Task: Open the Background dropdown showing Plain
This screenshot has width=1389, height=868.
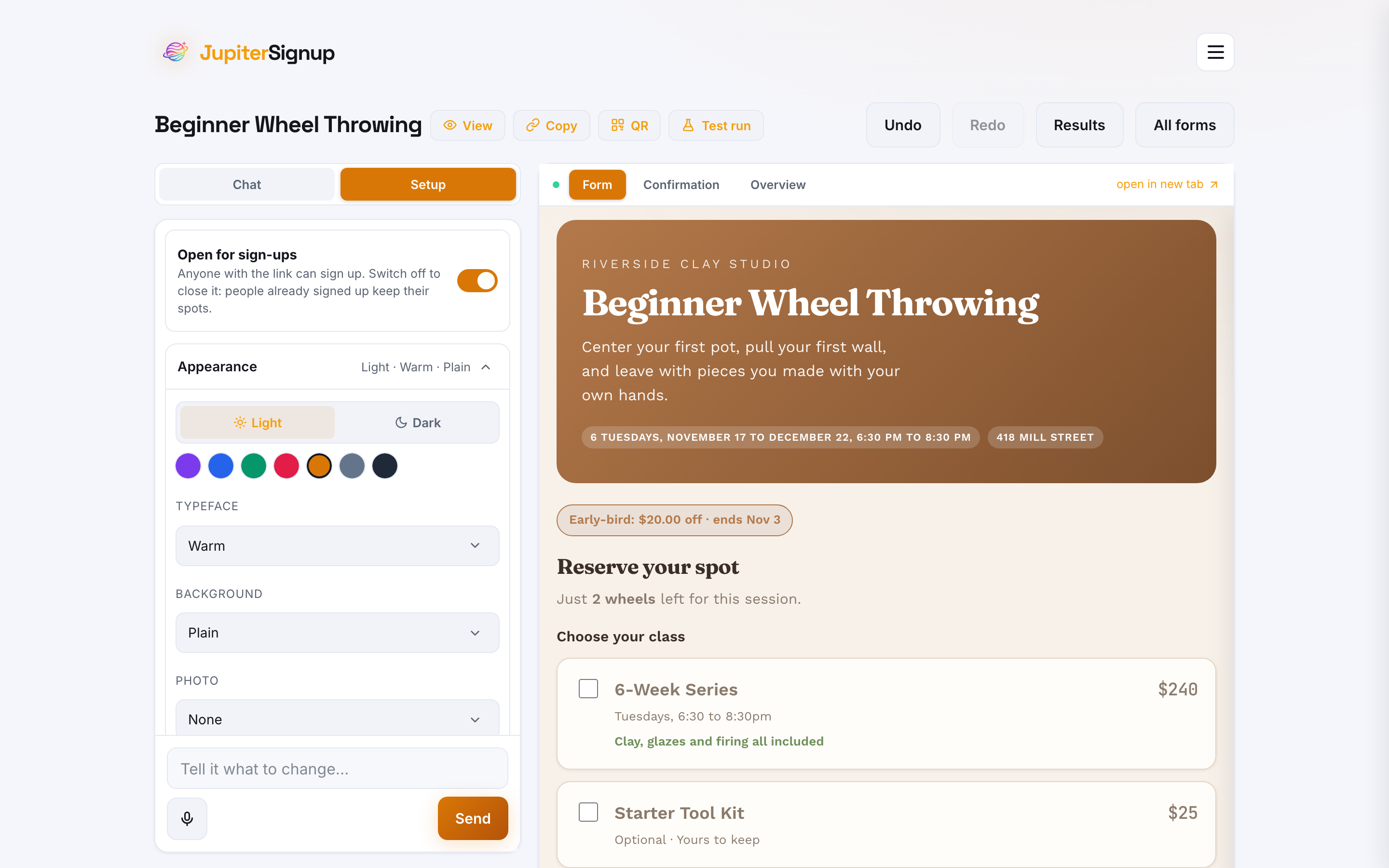Action: 338,633
